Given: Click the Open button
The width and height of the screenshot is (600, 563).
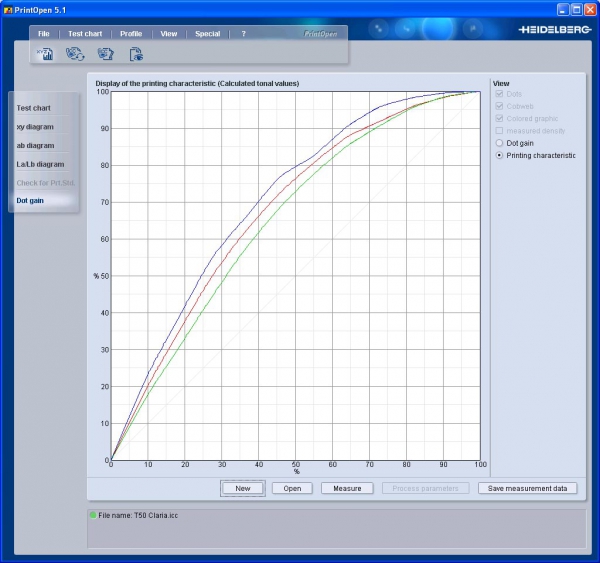Looking at the screenshot, I should (292, 488).
